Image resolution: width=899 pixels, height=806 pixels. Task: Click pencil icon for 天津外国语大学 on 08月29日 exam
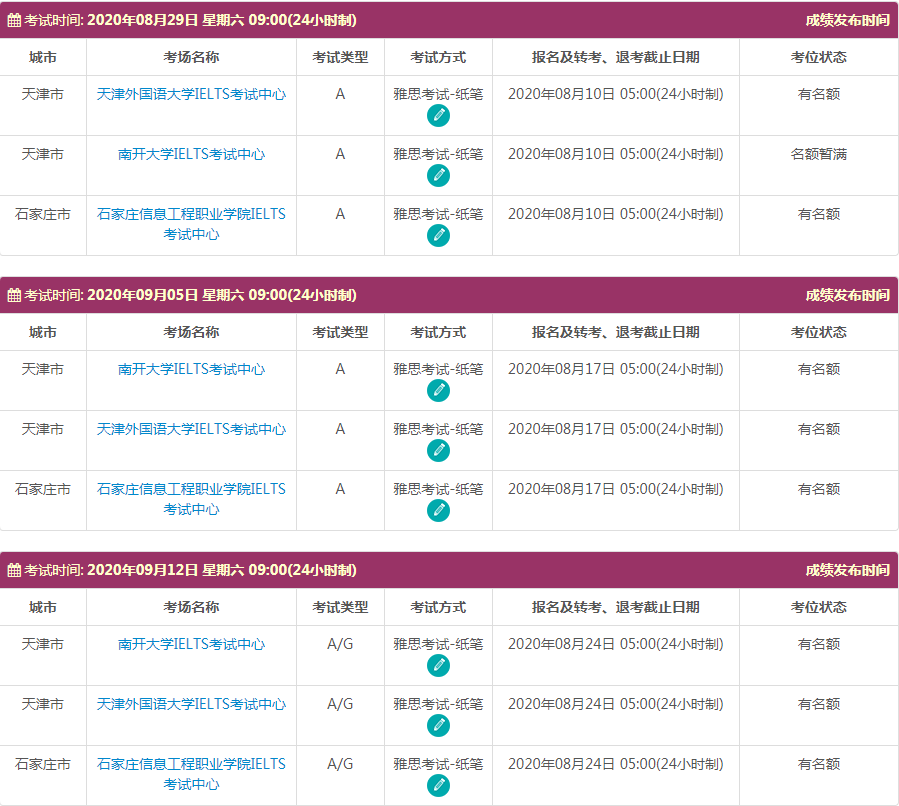pos(438,116)
